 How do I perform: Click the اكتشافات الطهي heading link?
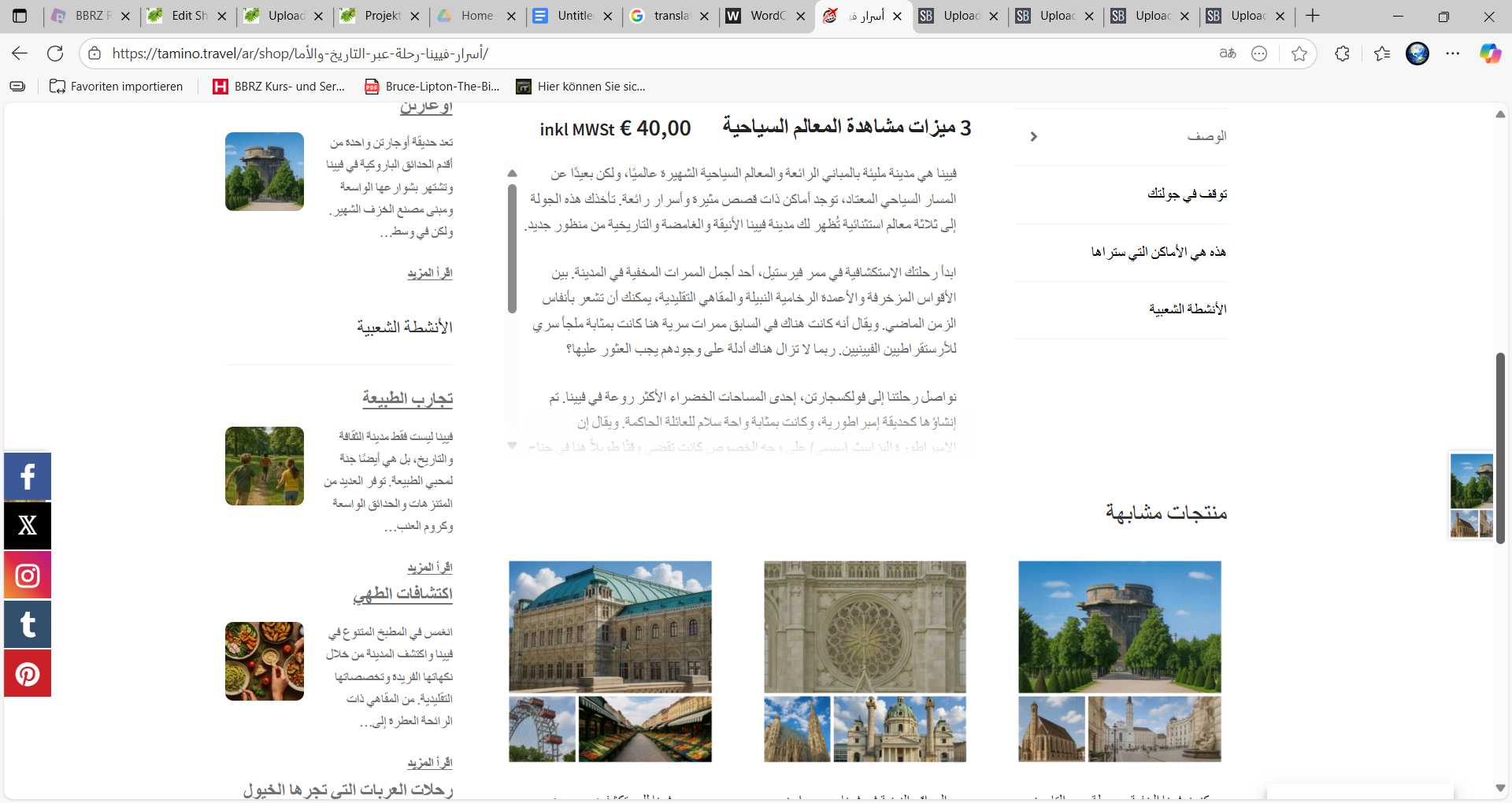coord(402,594)
